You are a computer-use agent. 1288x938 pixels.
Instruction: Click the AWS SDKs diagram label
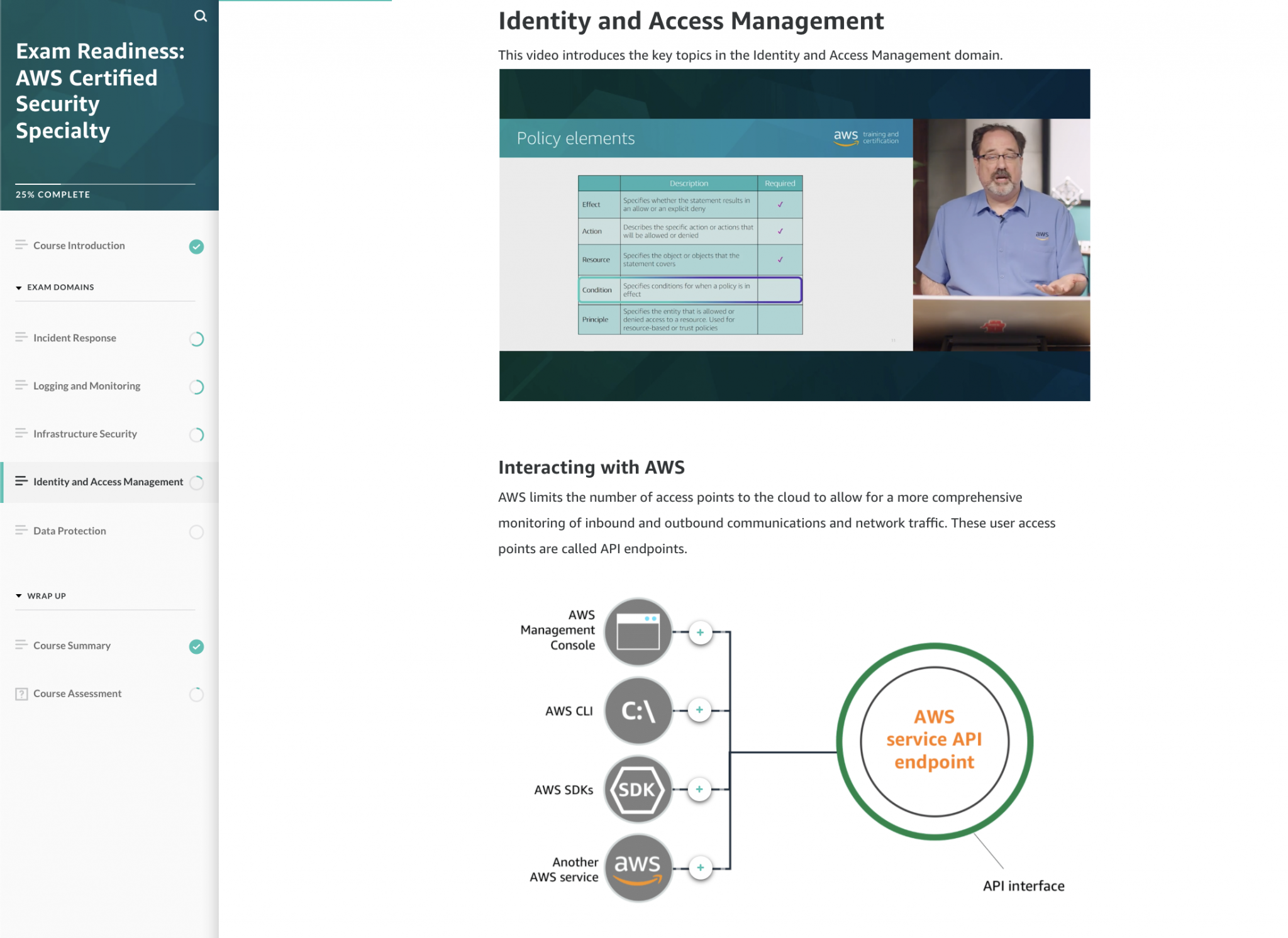563,790
